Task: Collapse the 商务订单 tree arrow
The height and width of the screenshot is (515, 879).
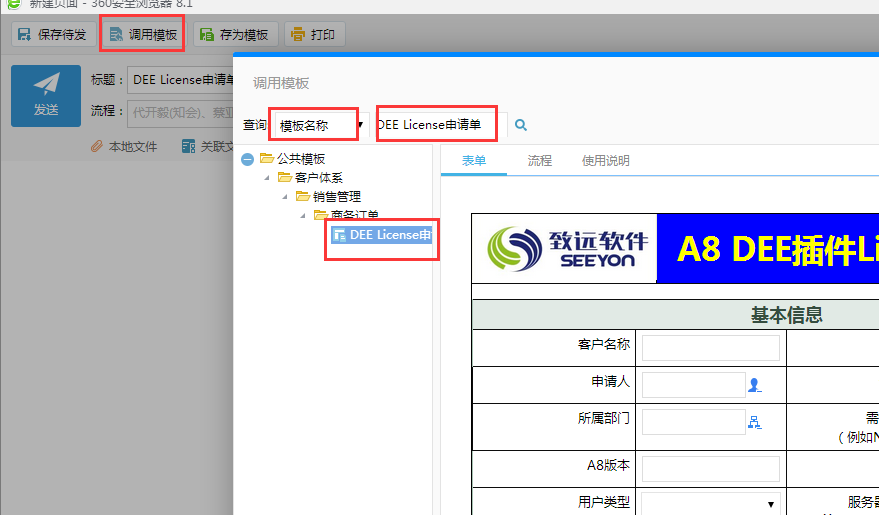Action: pyautogui.click(x=303, y=215)
